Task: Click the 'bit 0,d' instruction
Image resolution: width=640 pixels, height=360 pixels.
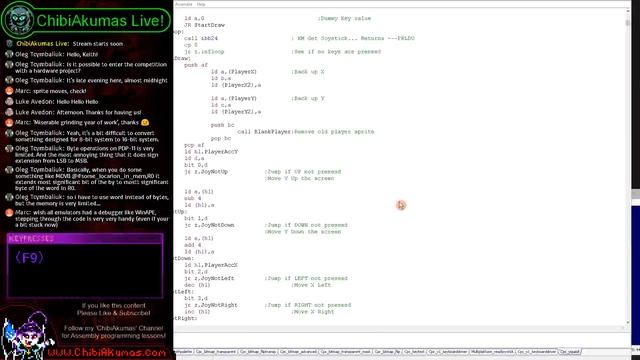Action: (x=196, y=165)
